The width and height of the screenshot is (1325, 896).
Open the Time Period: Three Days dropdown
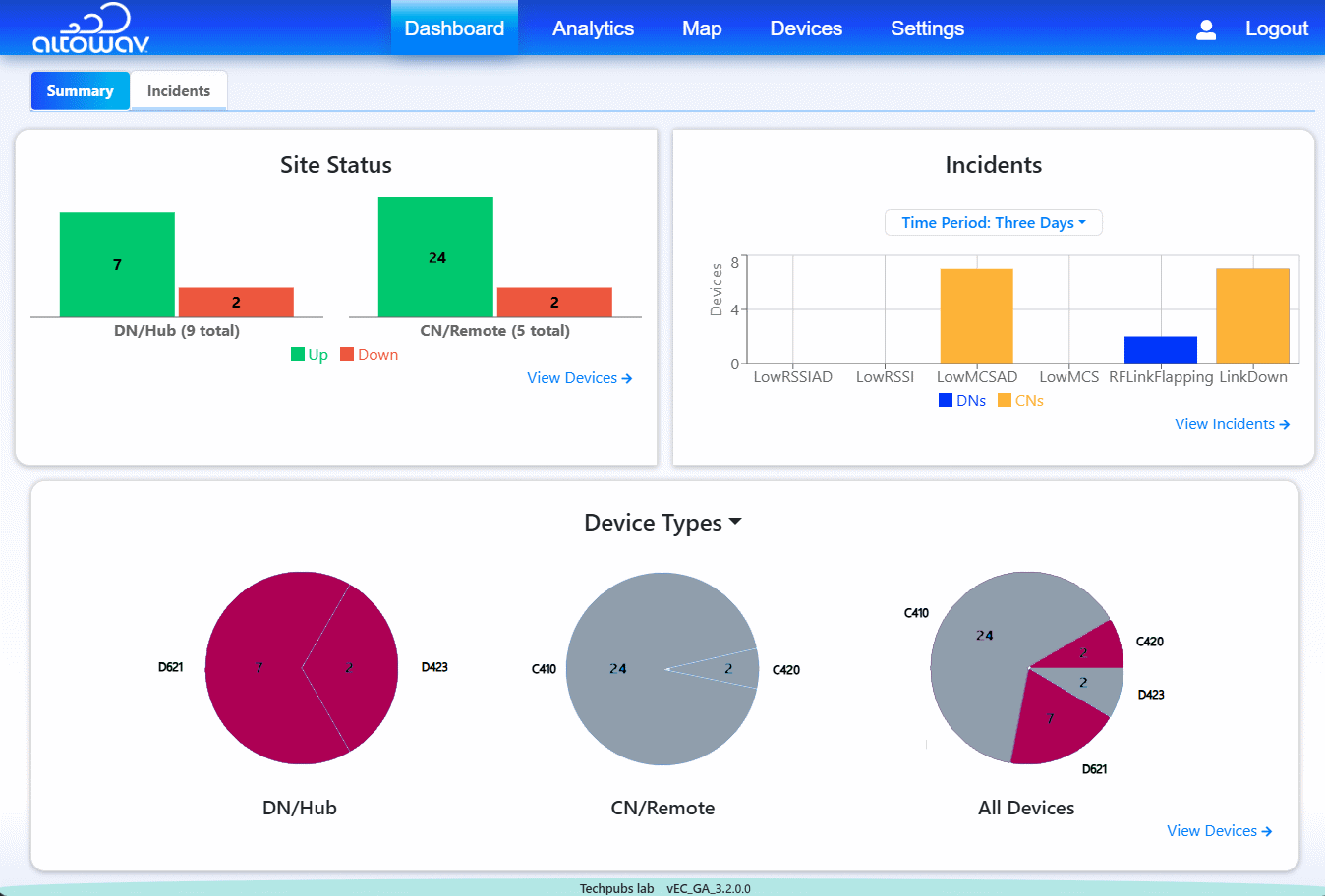[994, 222]
